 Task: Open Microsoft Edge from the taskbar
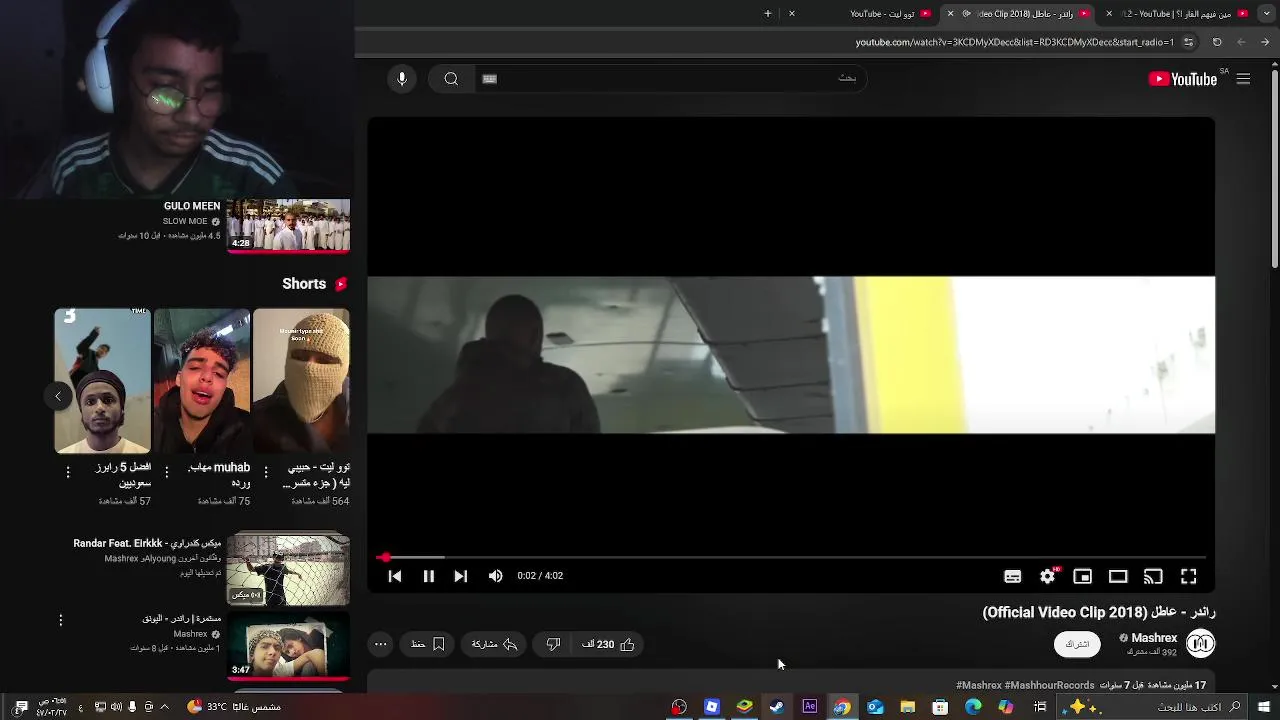(973, 707)
